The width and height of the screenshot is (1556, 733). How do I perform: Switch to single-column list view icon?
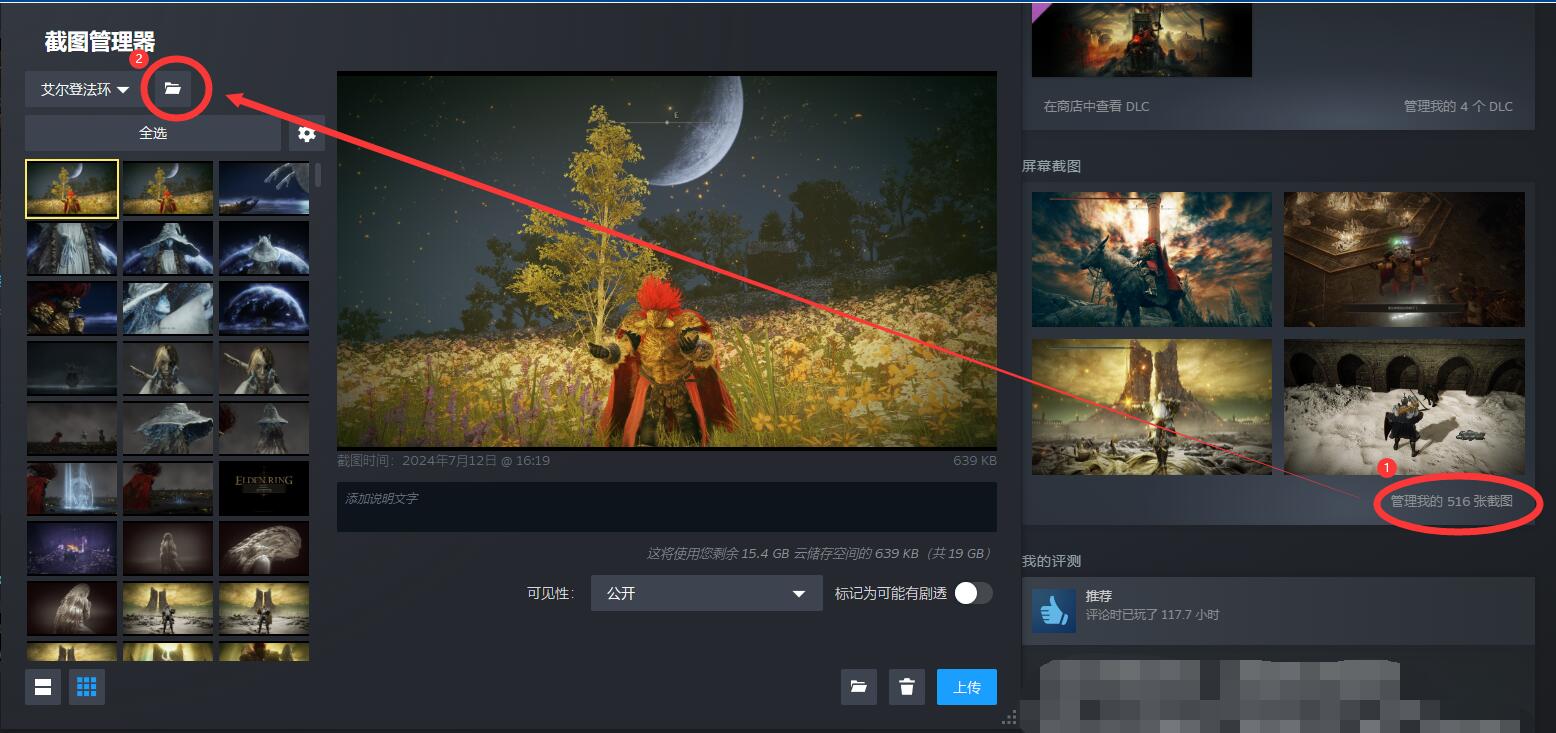43,687
